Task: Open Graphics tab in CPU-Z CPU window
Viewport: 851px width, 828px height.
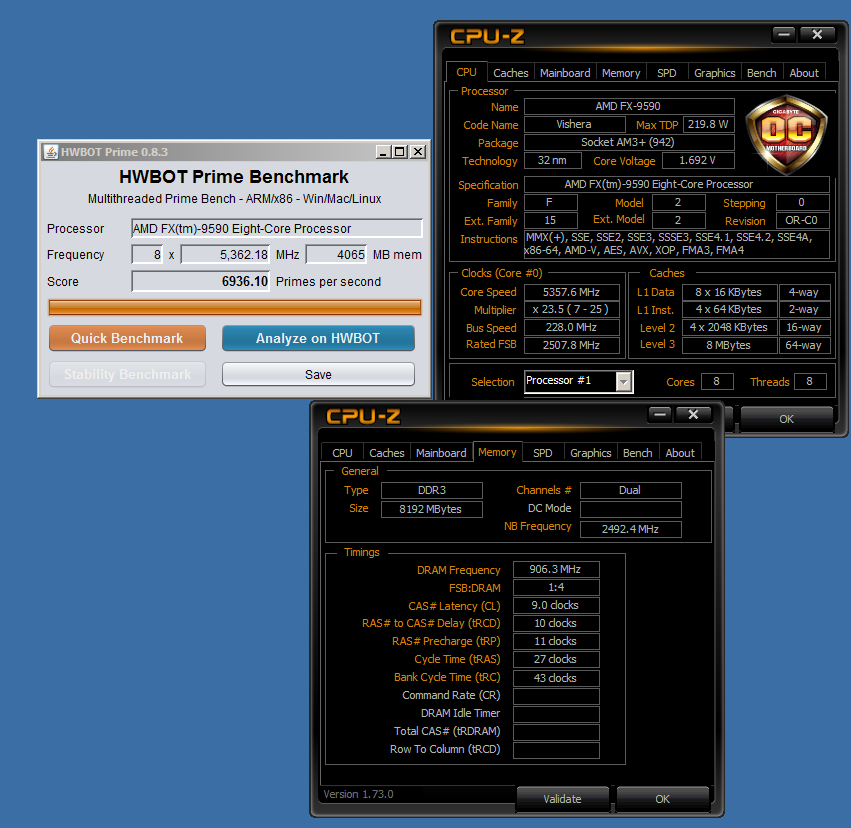Action: (x=714, y=73)
